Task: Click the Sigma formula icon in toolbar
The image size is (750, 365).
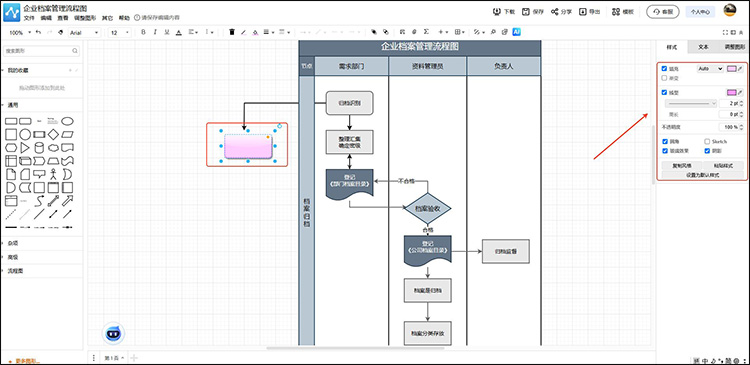Action: [x=426, y=32]
